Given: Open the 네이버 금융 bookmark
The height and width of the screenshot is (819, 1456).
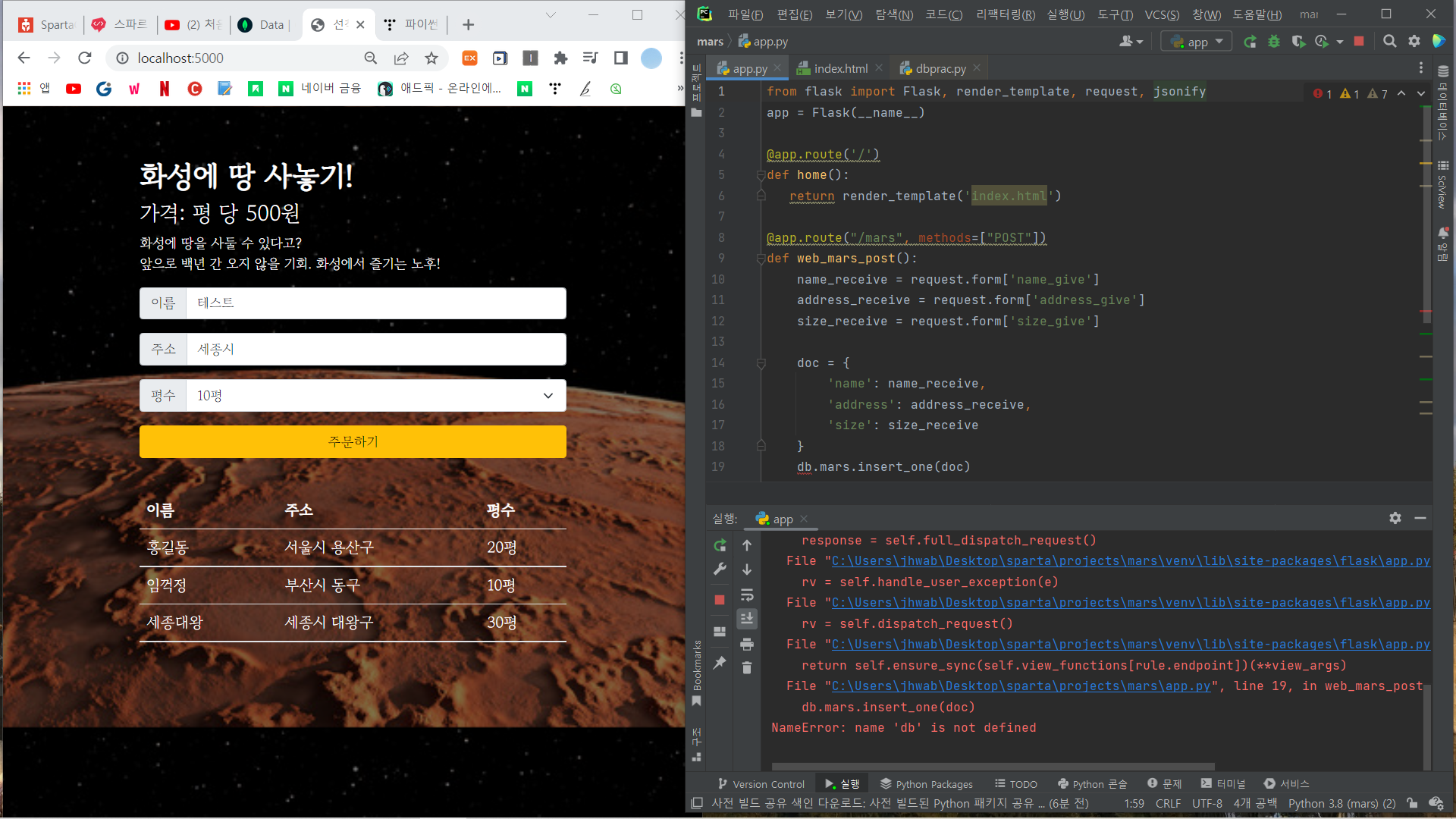Looking at the screenshot, I should point(319,89).
